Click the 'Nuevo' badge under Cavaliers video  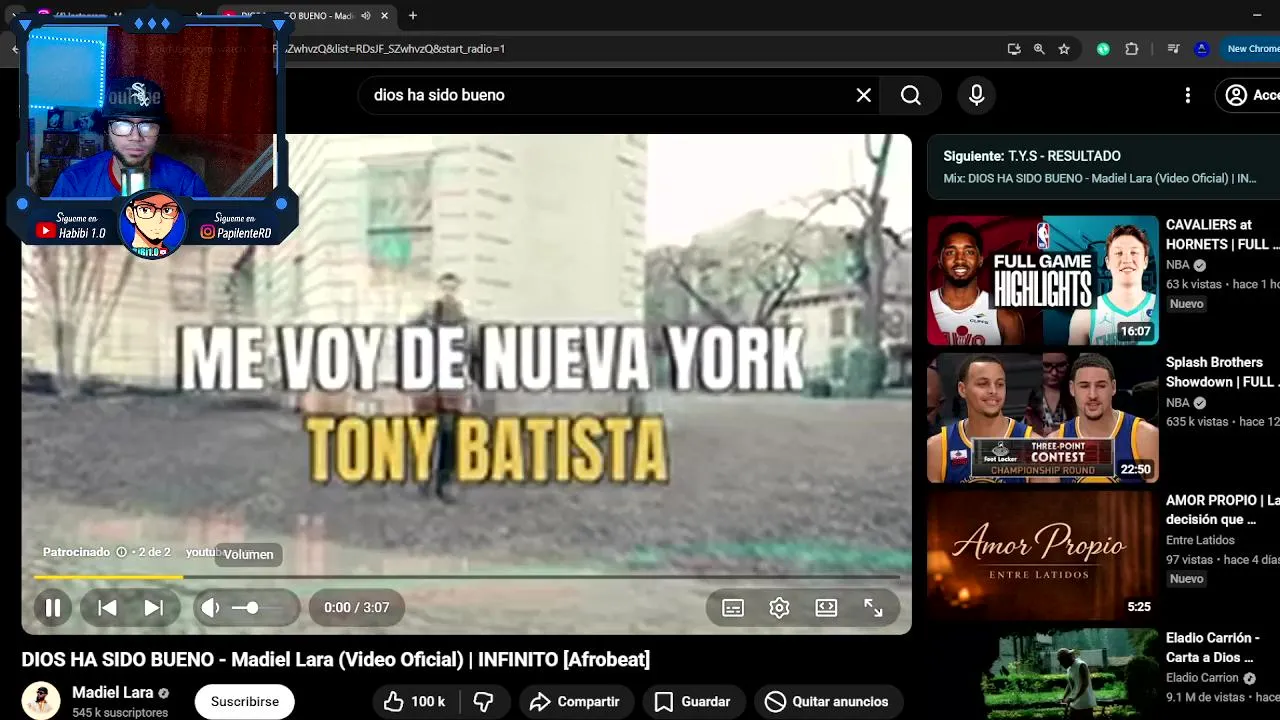[1187, 304]
